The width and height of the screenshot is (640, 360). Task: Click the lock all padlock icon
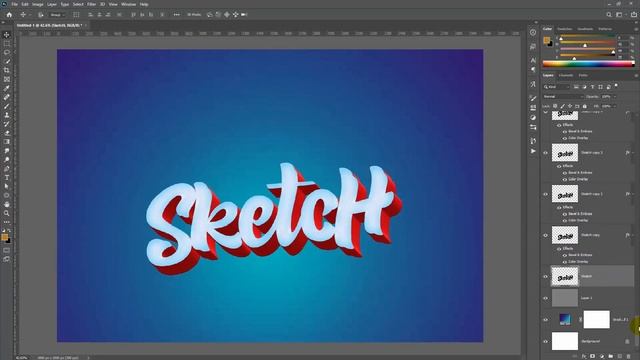click(584, 106)
